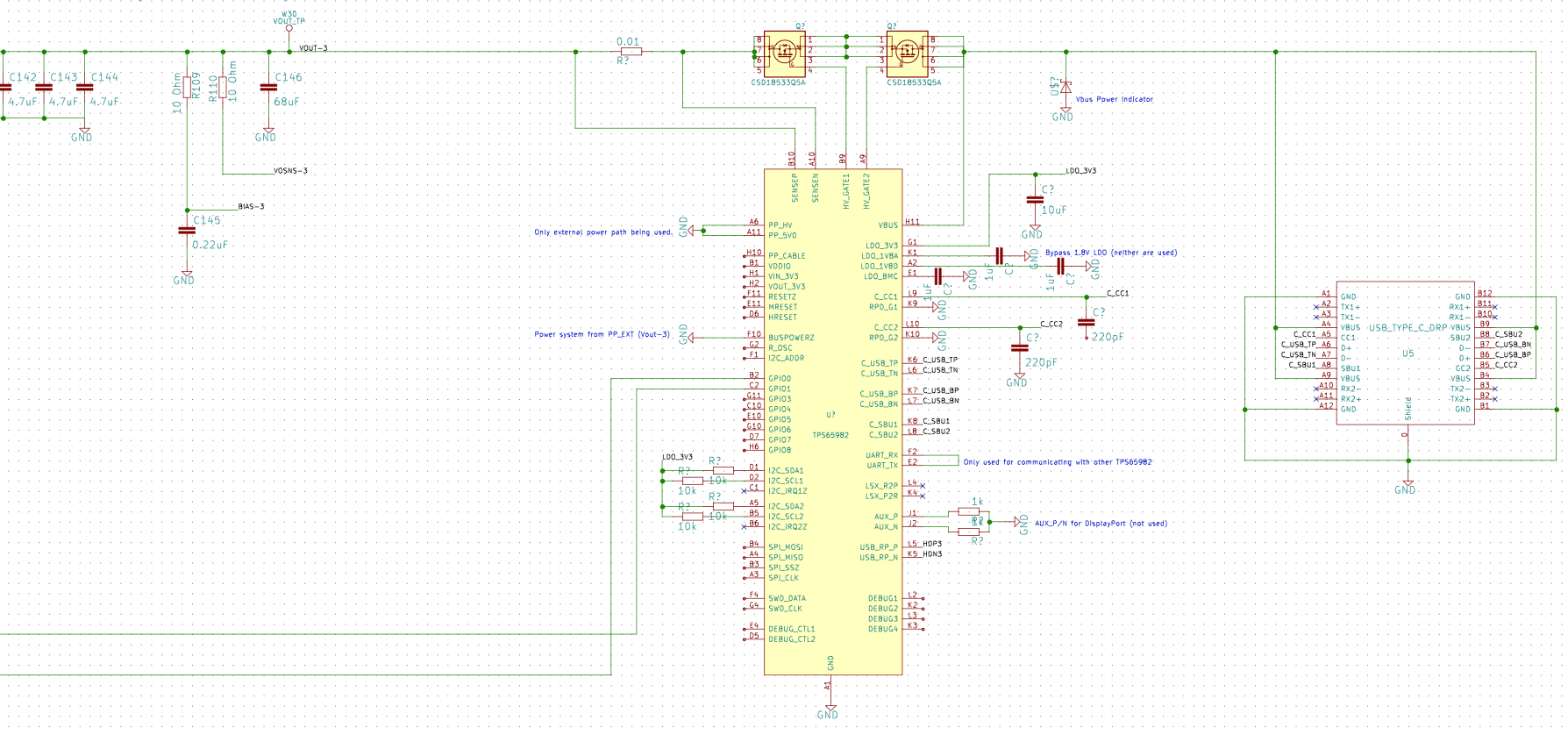This screenshot has height=735, width=1568.
Task: Select note 'AUX_P/N for DisplayPort (not used)'
Action: [x=1101, y=524]
